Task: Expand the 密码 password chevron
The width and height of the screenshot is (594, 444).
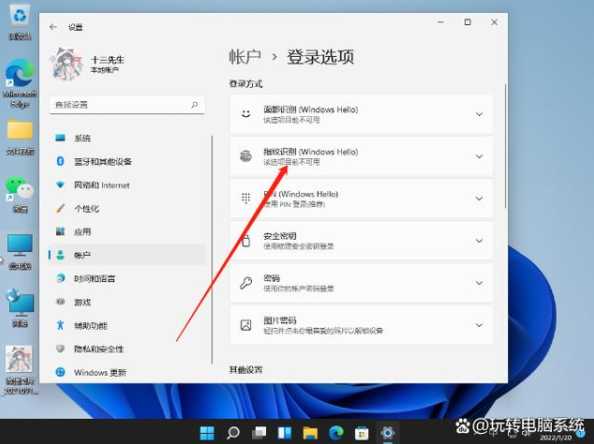Action: click(479, 283)
